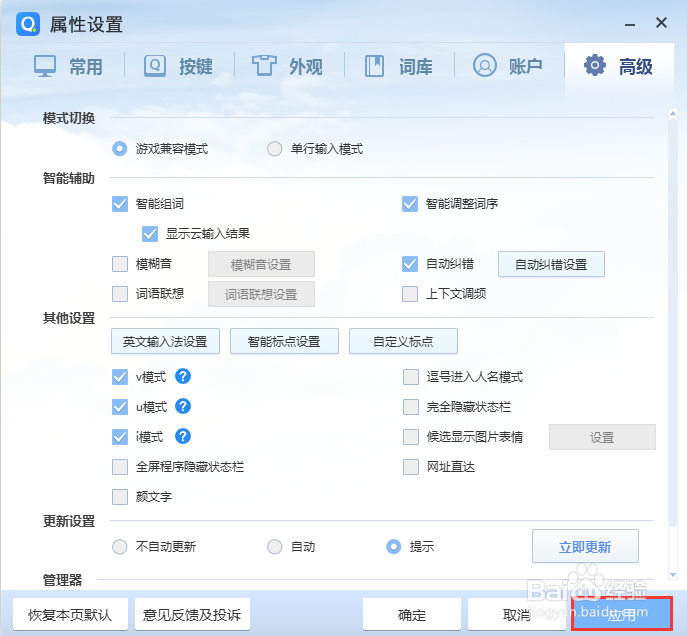Click the QQ input method logo icon

[x=28, y=24]
